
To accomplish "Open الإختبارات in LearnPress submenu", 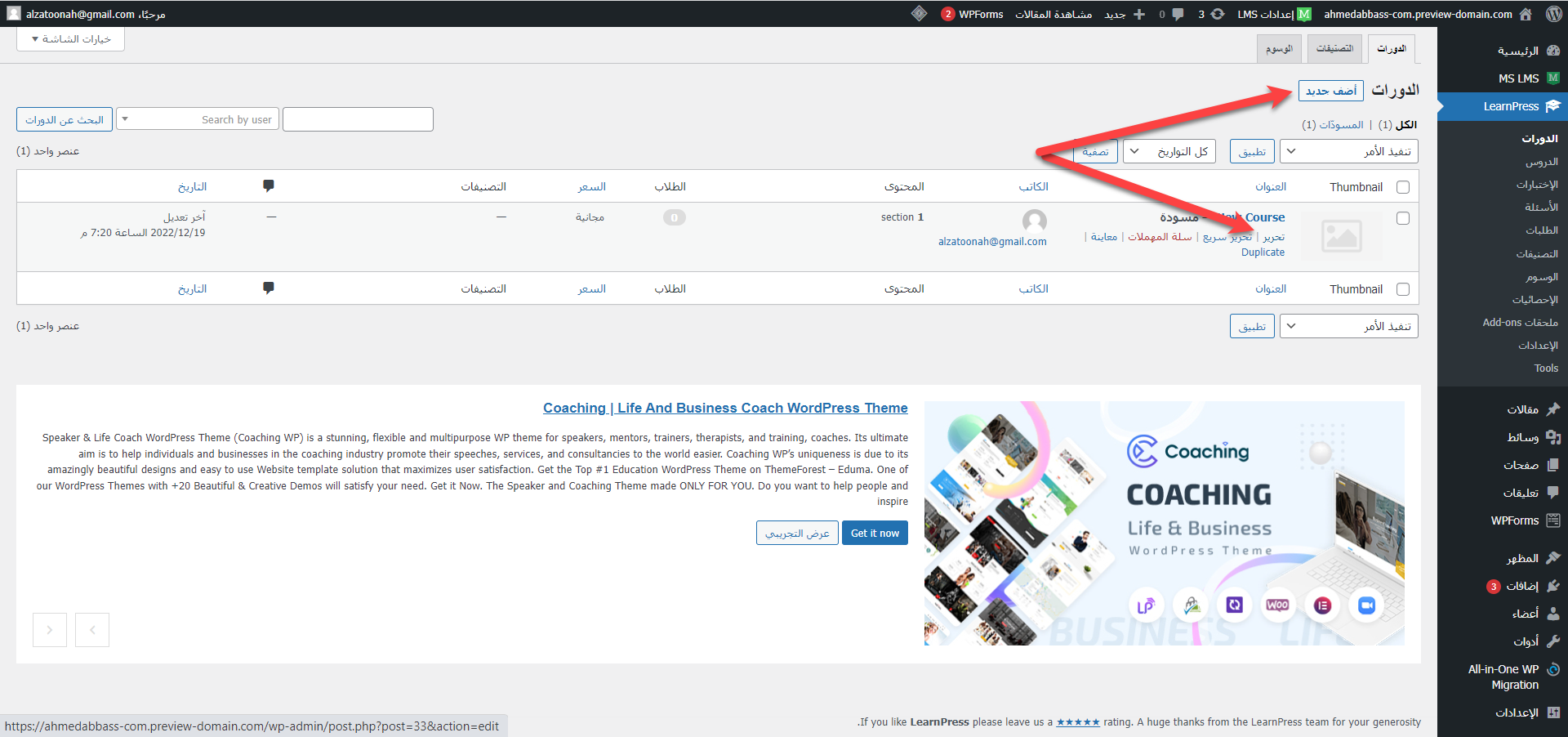I will pos(1537,185).
